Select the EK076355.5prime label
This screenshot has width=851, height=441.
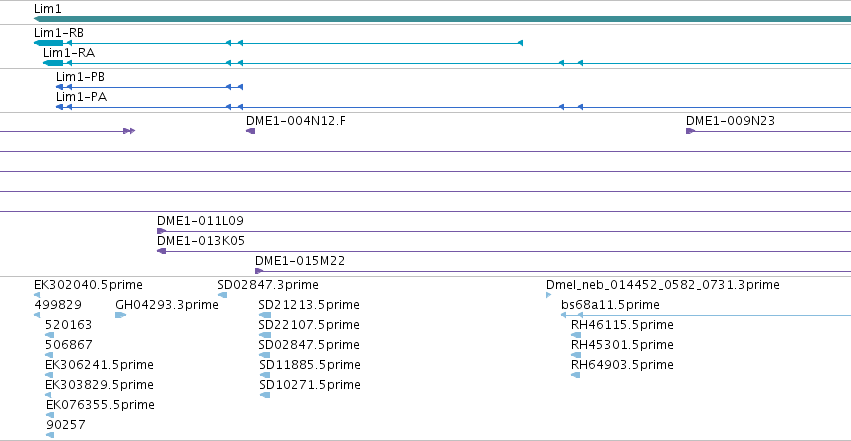click(x=100, y=405)
